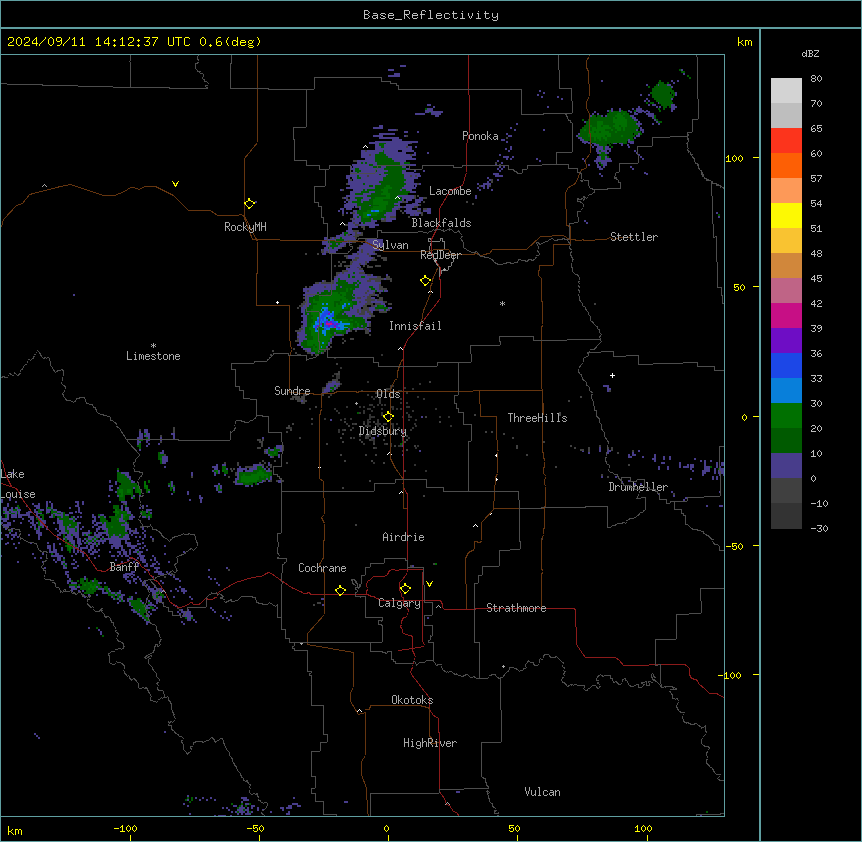Screen dimensions: 862x842
Task: Click the Cochrane town label
Action: [322, 568]
